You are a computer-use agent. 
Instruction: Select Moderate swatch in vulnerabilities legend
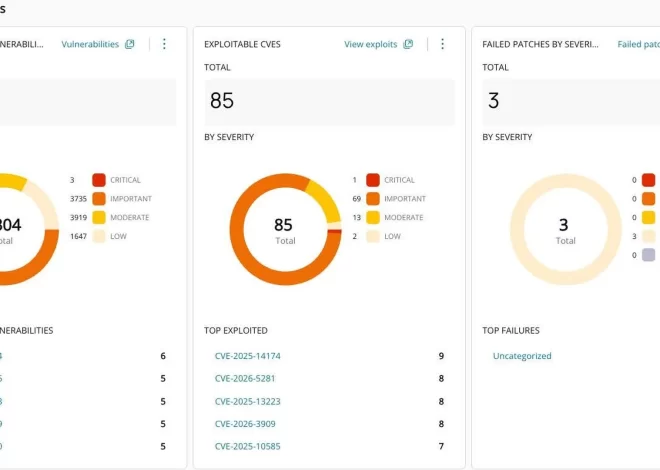(99, 218)
